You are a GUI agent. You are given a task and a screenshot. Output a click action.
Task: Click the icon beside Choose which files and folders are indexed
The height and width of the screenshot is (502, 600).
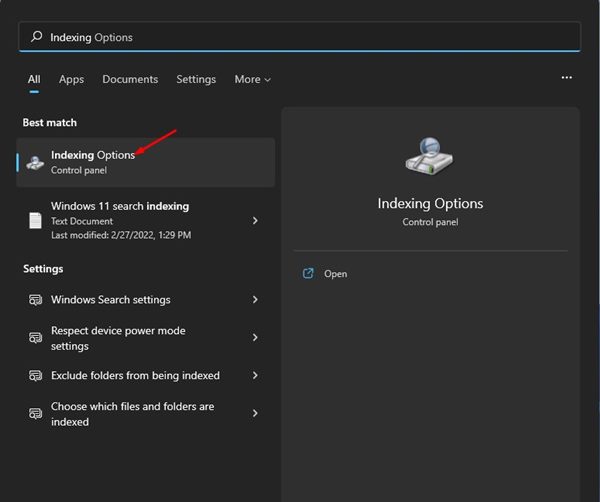(35, 414)
